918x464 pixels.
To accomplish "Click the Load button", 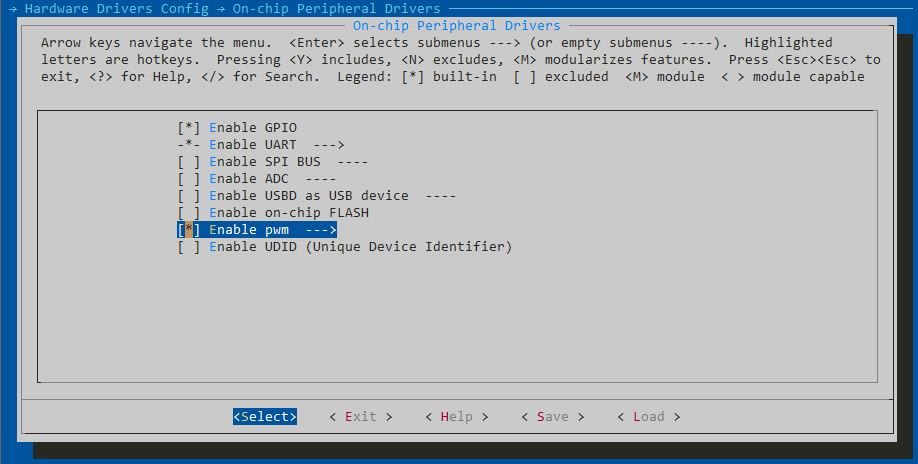I will click(648, 417).
